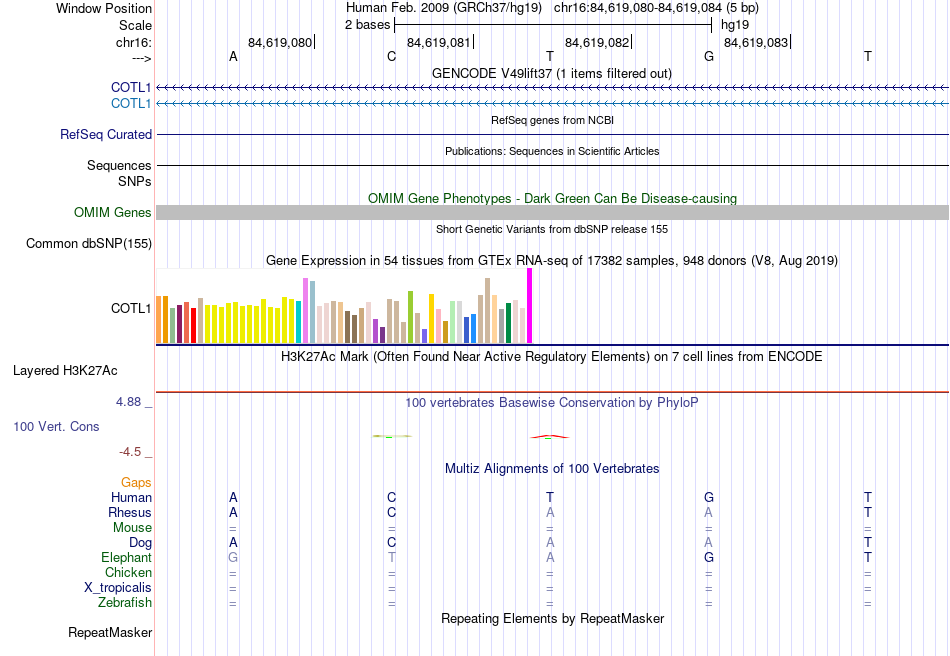Click position marker 84,619,083
Screen dimensions: 950x656
[x=756, y=42]
